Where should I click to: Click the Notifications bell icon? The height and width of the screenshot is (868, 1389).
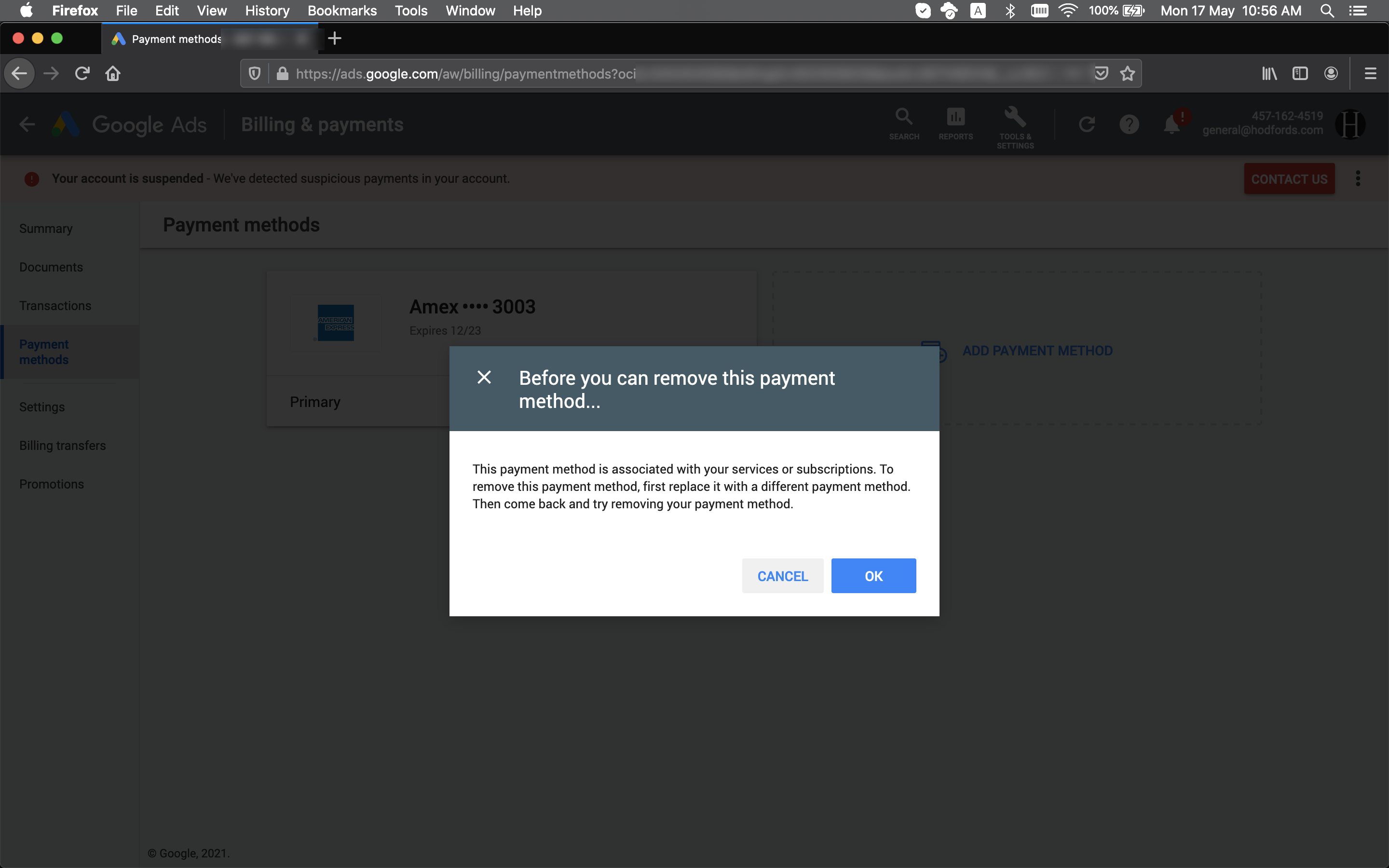pyautogui.click(x=1171, y=123)
